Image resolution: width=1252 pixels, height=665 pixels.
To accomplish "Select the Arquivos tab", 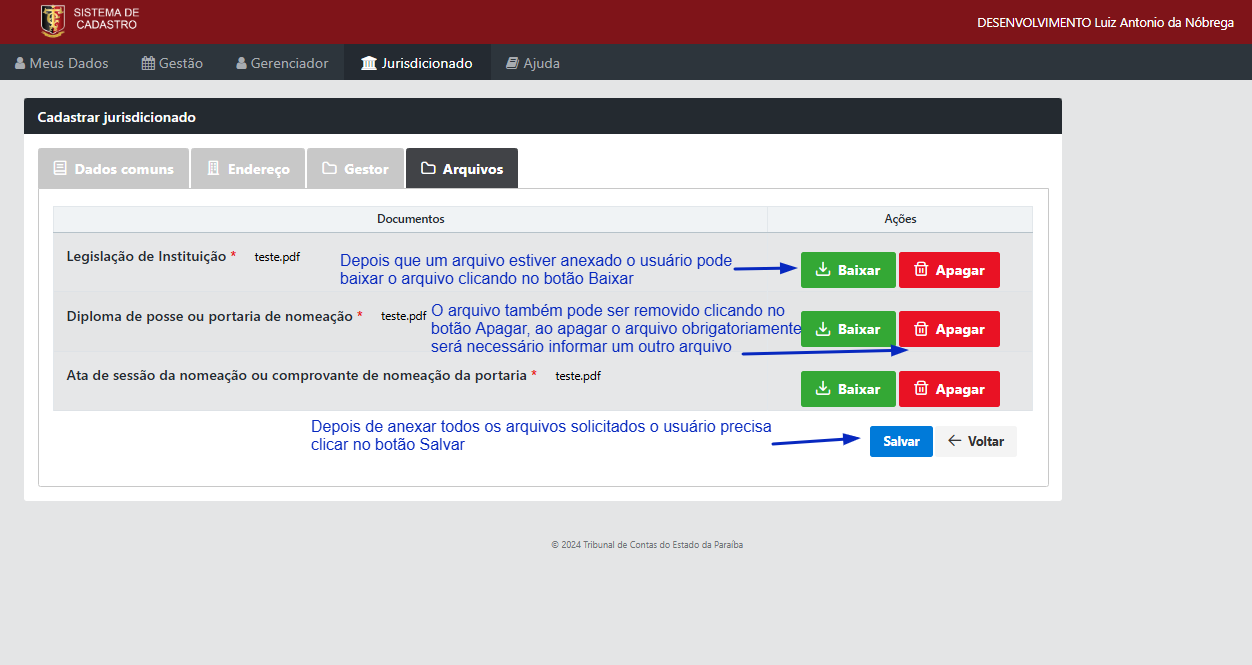I will tap(462, 169).
